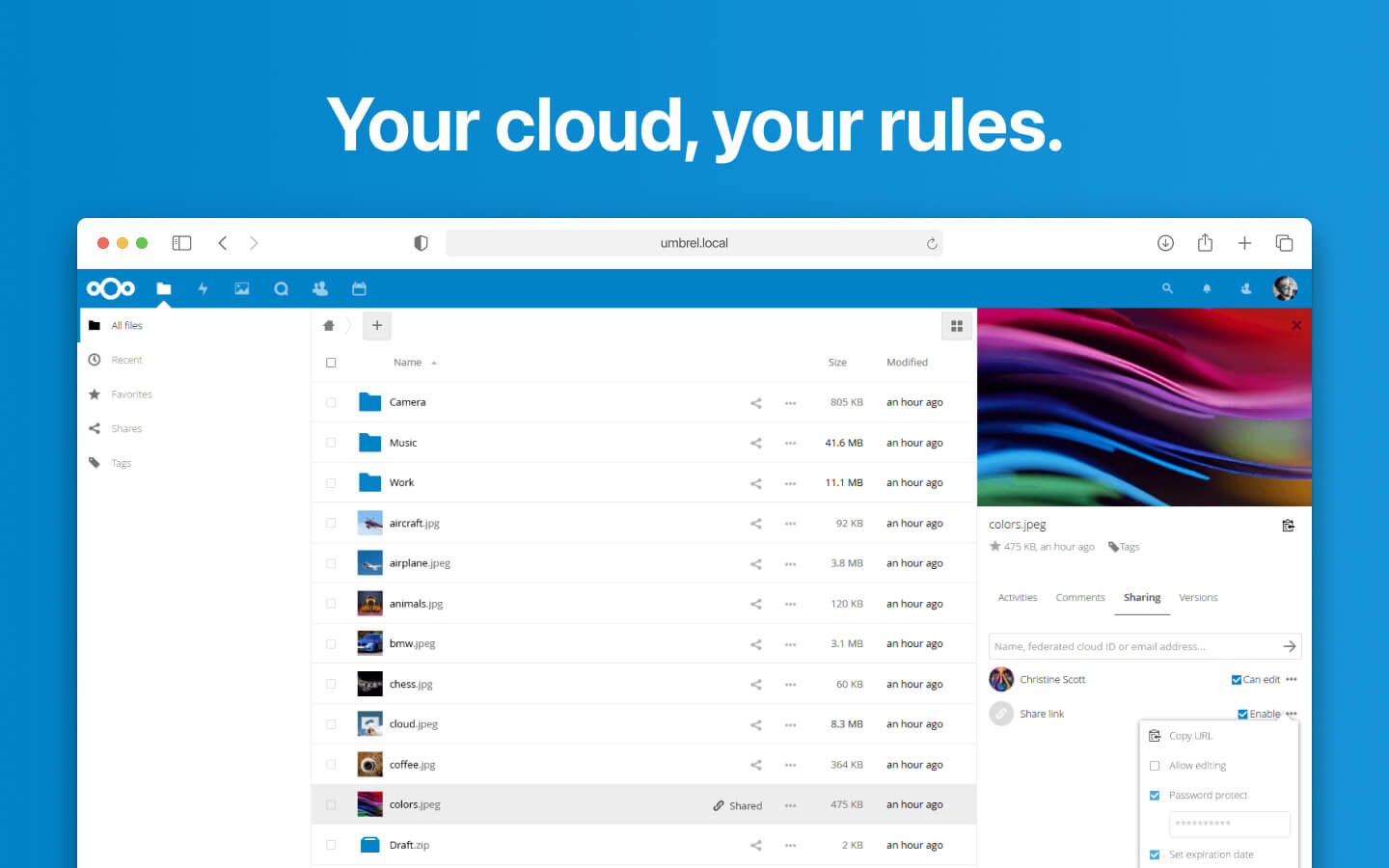
Task: Open the three-dot menu for bmw.jpeg
Action: point(790,643)
